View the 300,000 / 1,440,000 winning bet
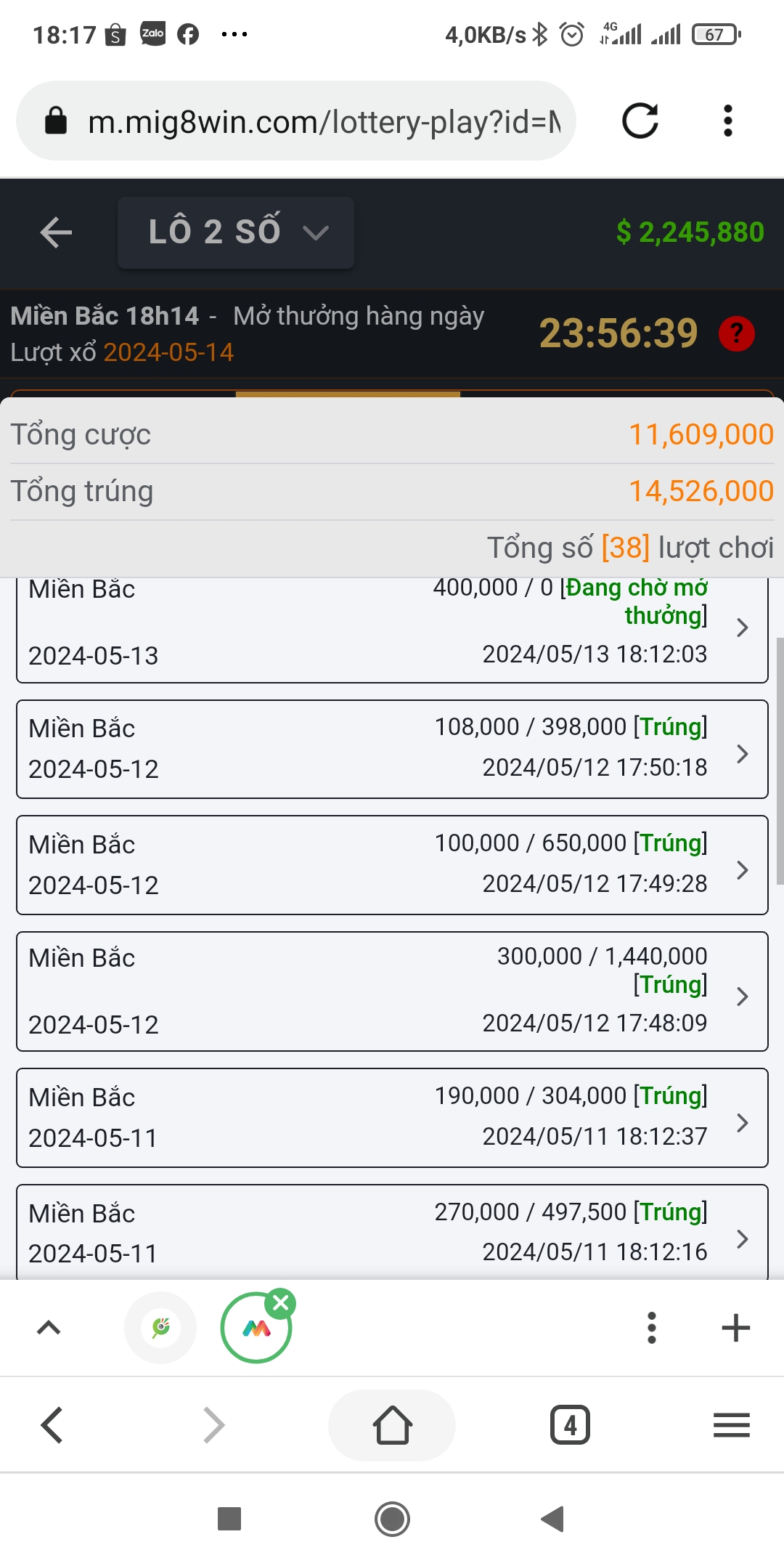784x1566 pixels. [x=392, y=991]
